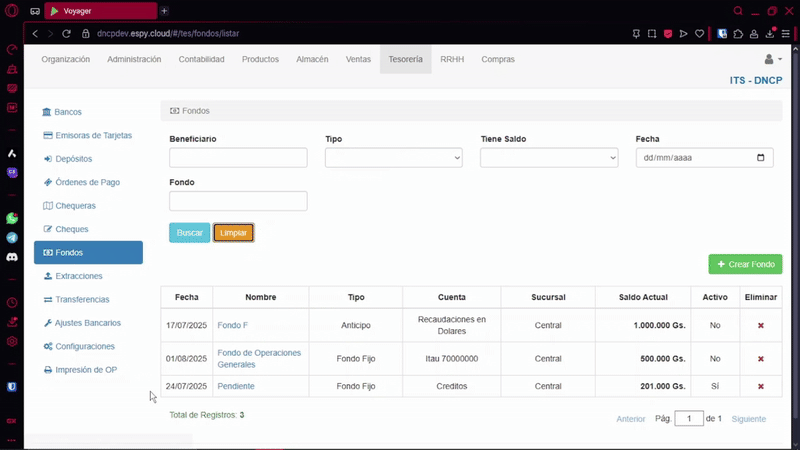
Task: Select Impresión de OP option
Action: [x=86, y=370]
